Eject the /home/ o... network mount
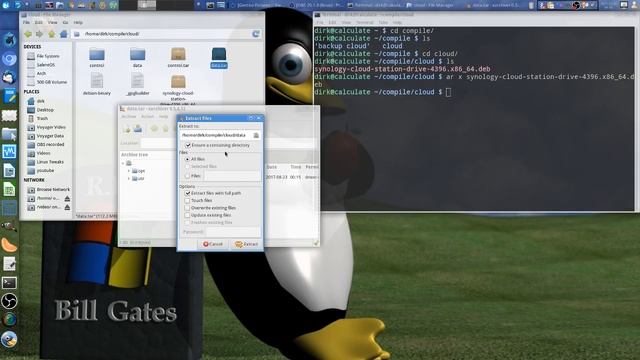 coord(67,198)
